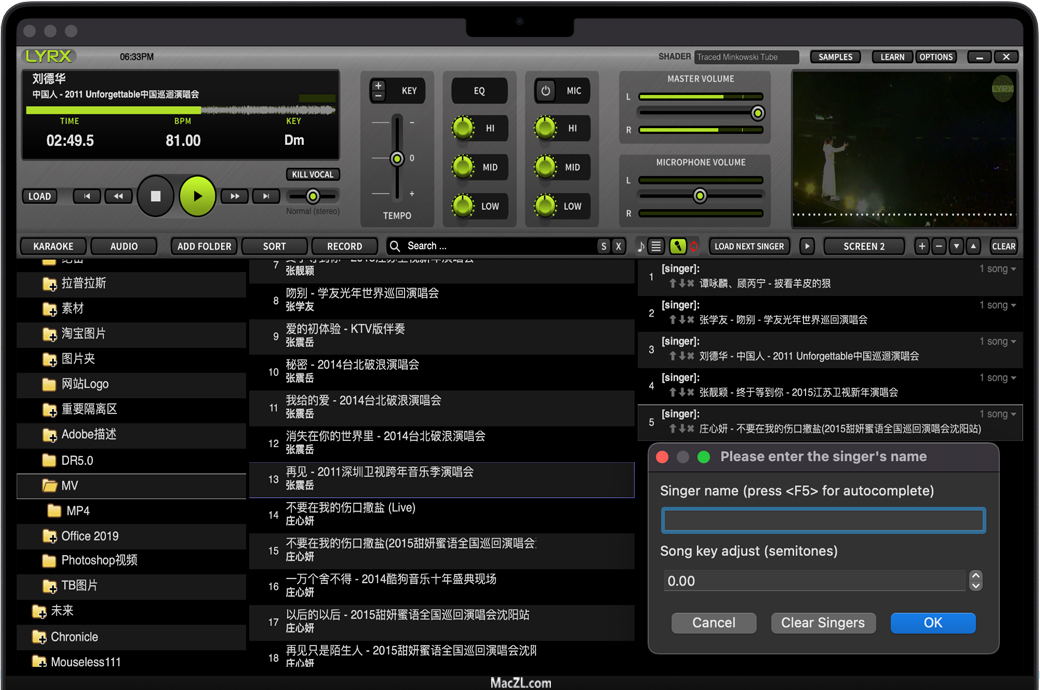Image resolution: width=1040 pixels, height=690 pixels.
Task: Open the SHADER dropdown showing Traced Minkowski Tube
Action: click(x=746, y=57)
